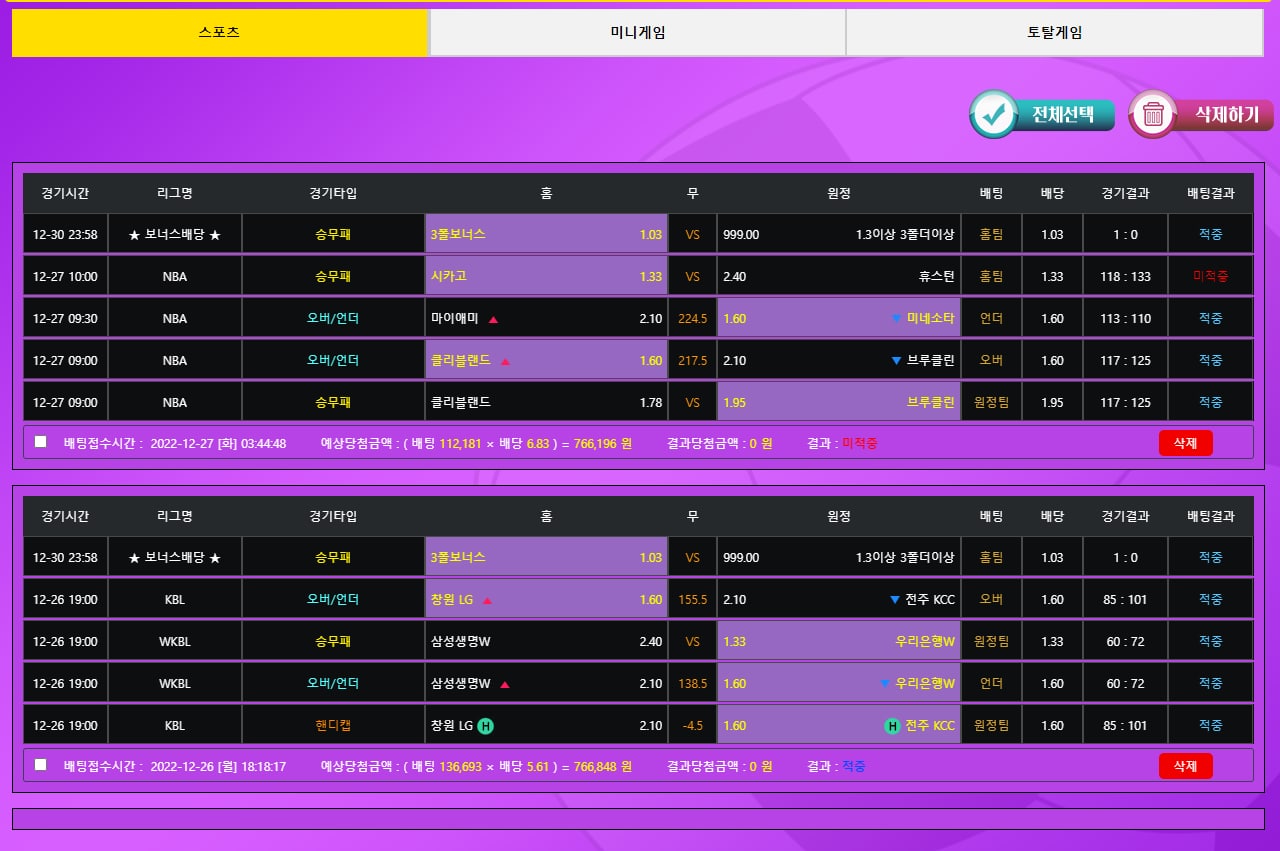
Task: Click blue down arrow beside 미네소타
Action: coord(896,319)
